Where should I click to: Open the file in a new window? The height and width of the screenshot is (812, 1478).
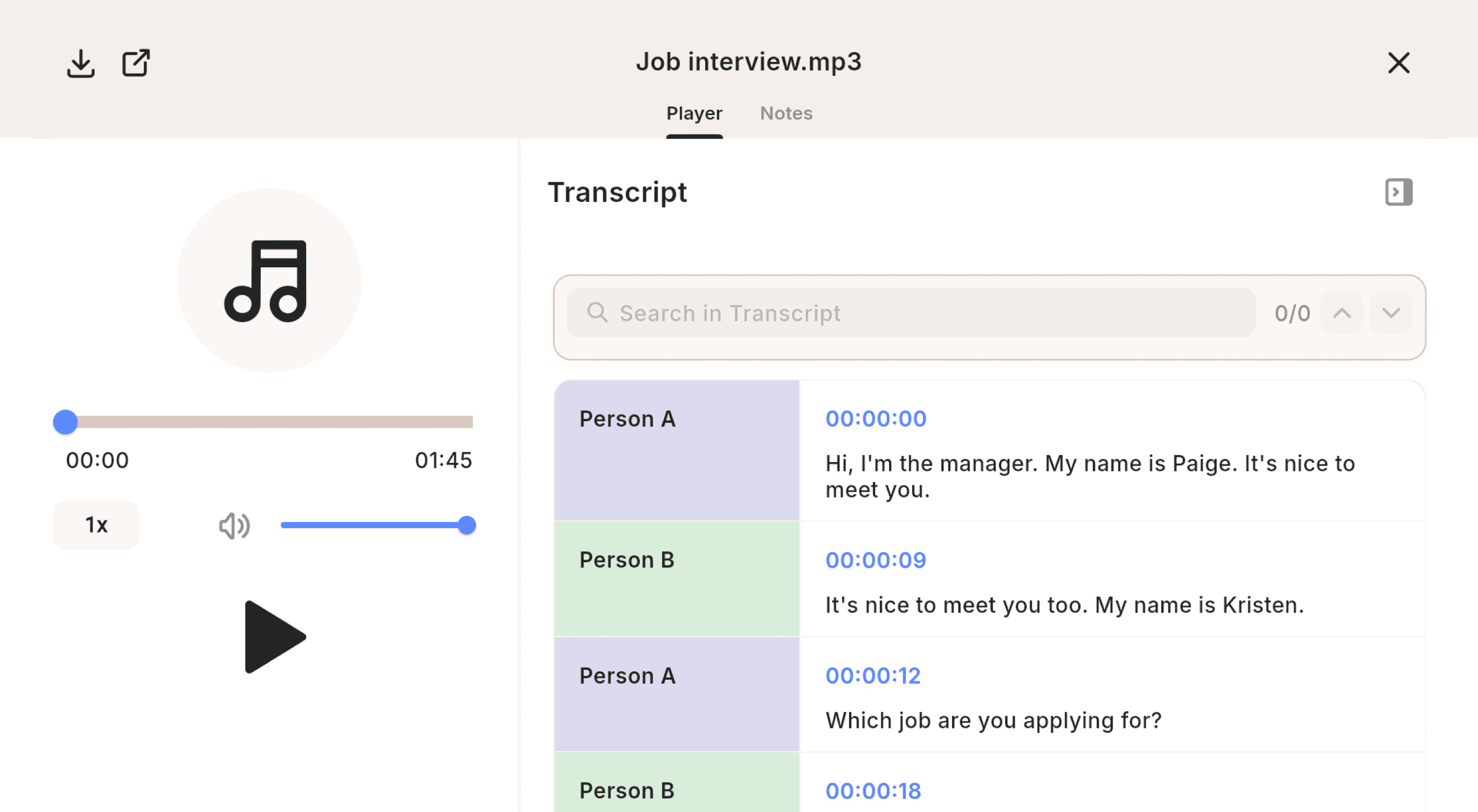tap(136, 63)
